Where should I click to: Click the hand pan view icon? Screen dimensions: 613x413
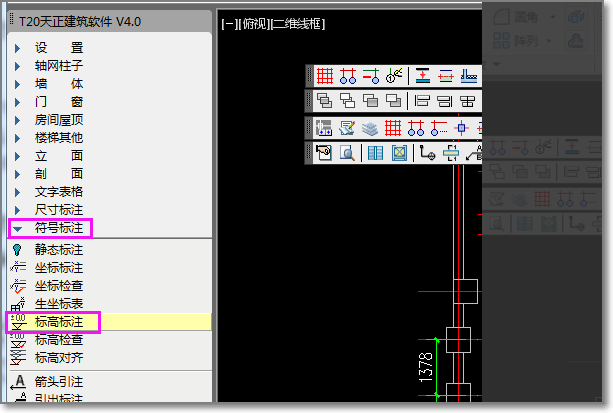tap(324, 153)
